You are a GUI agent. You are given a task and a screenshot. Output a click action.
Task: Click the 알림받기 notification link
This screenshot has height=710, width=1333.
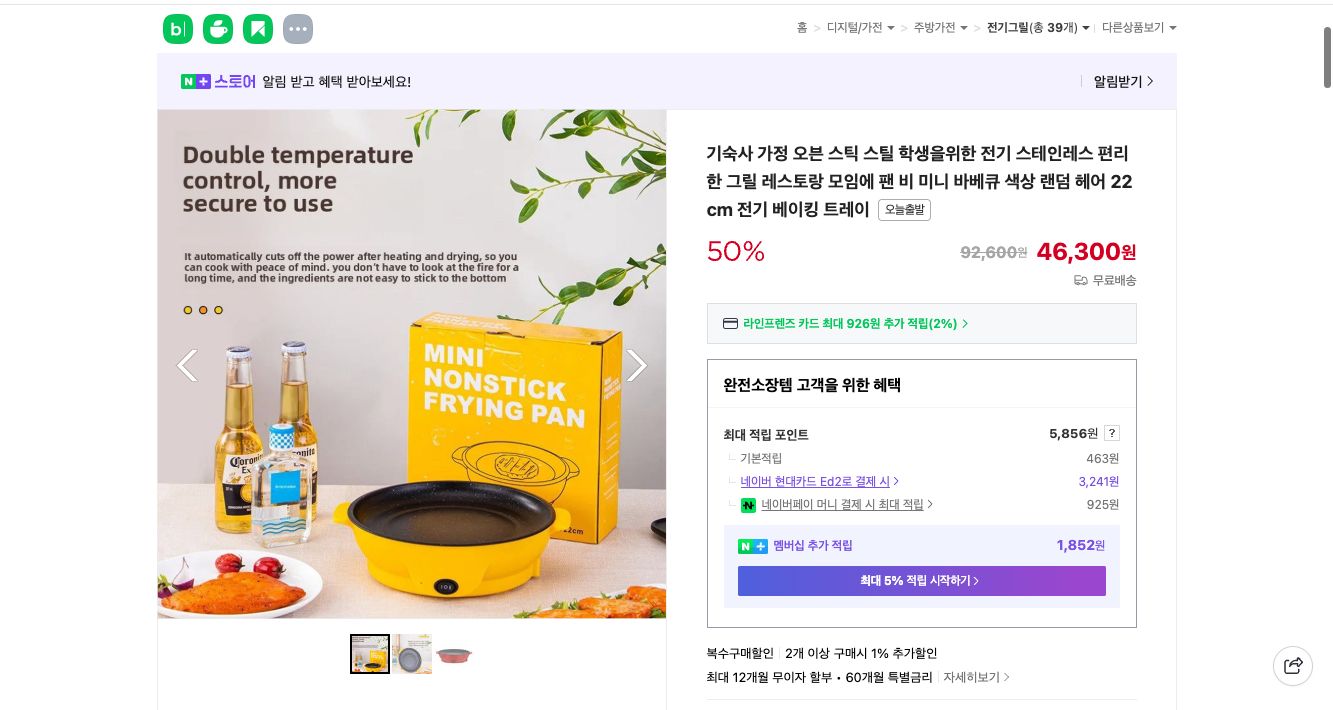click(x=1120, y=81)
